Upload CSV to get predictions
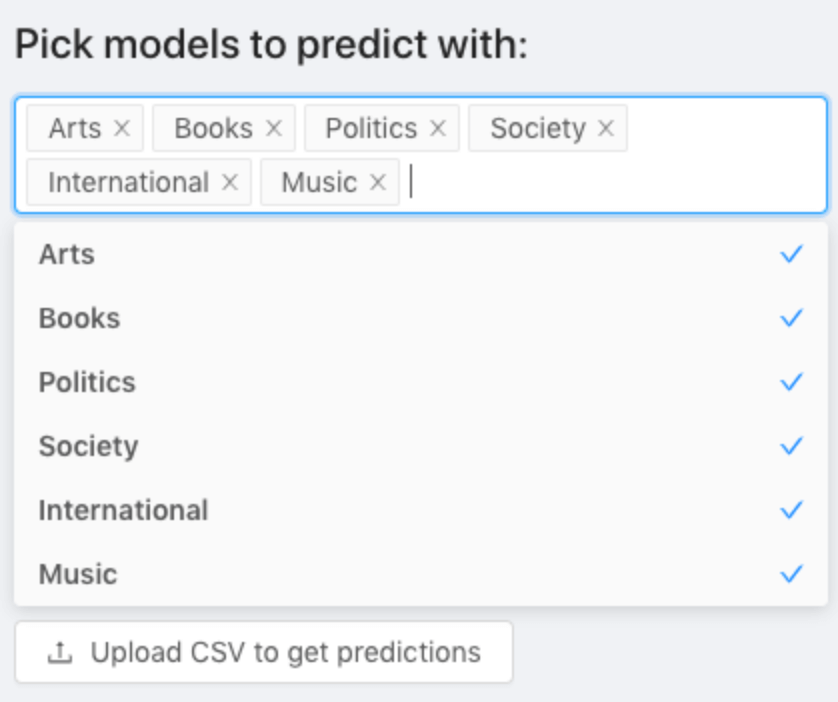This screenshot has width=838, height=702. click(x=264, y=652)
